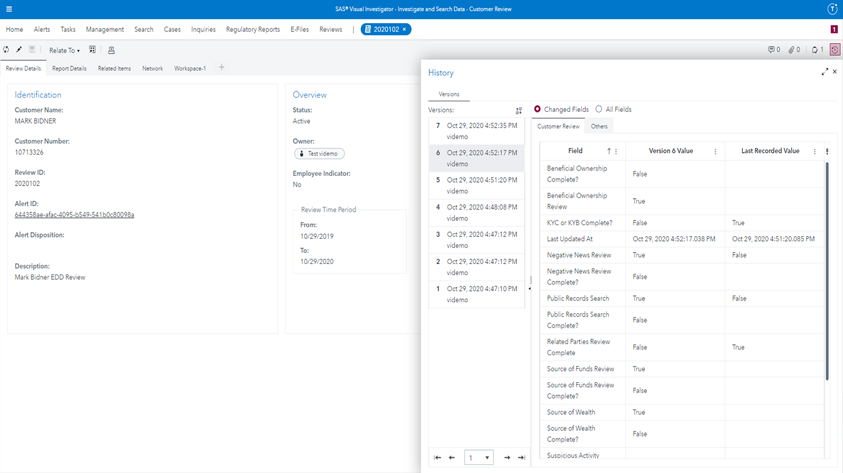Open the user profile T icon
This screenshot has height=473, width=843.
832,9
